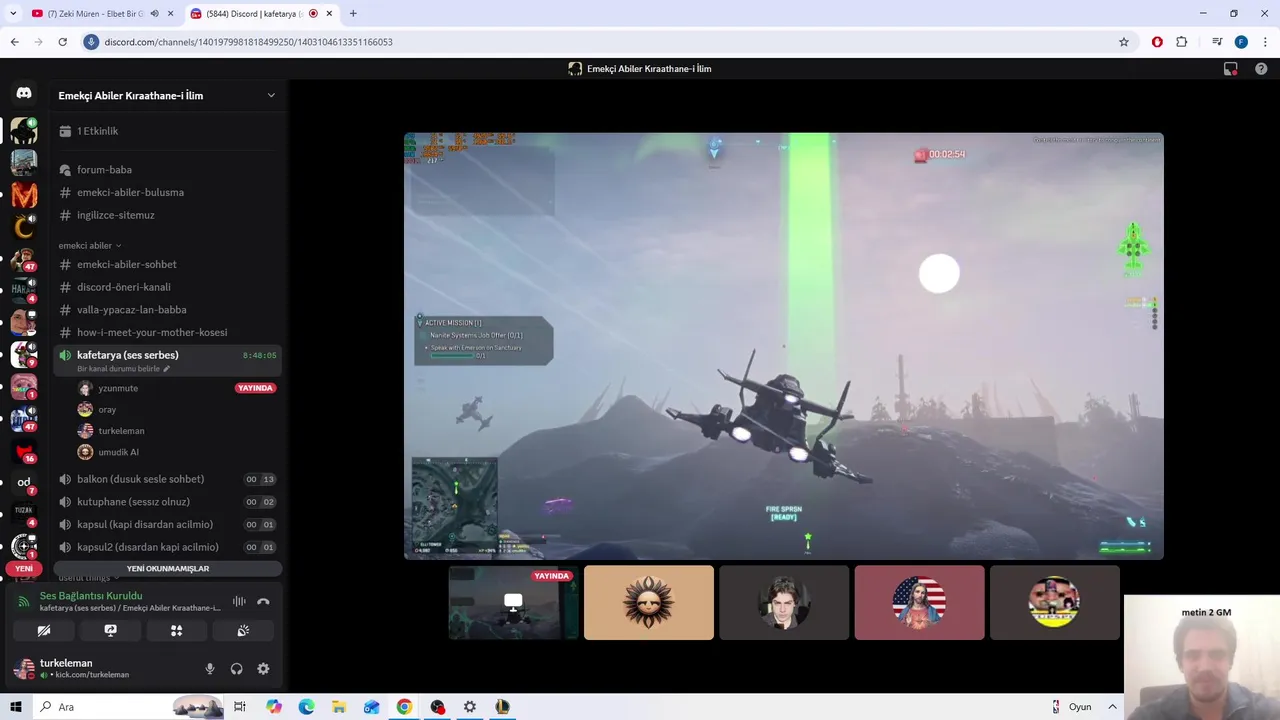Open League of Legends taskbar icon

coord(502,707)
